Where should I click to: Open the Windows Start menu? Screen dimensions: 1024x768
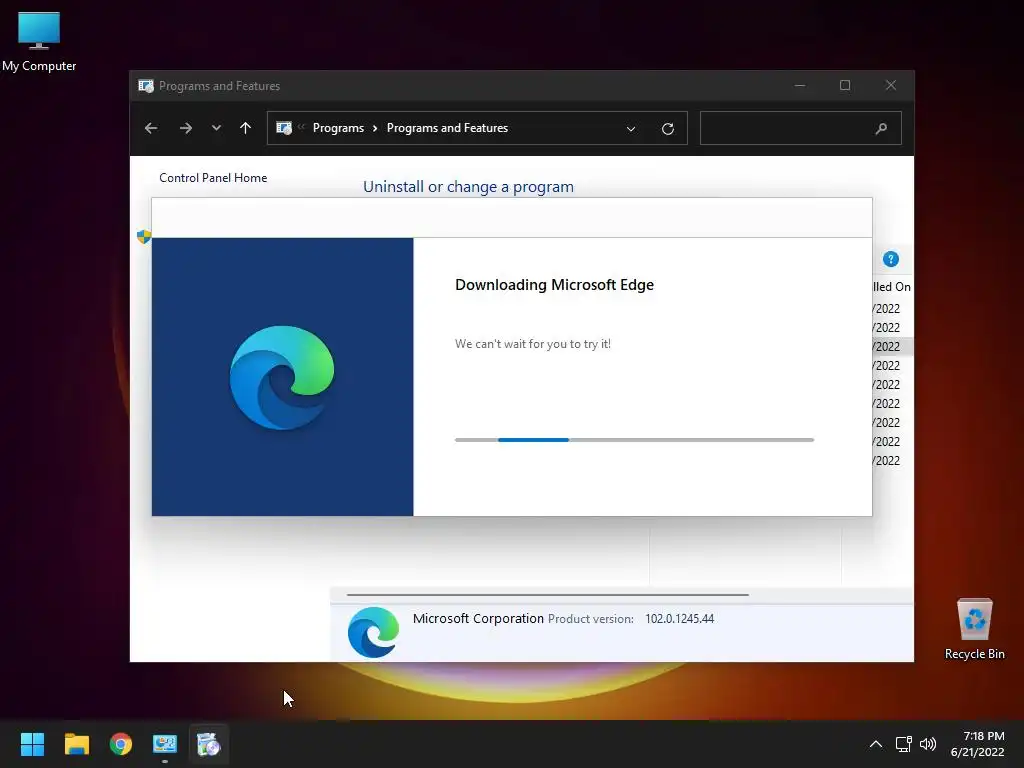pyautogui.click(x=32, y=744)
